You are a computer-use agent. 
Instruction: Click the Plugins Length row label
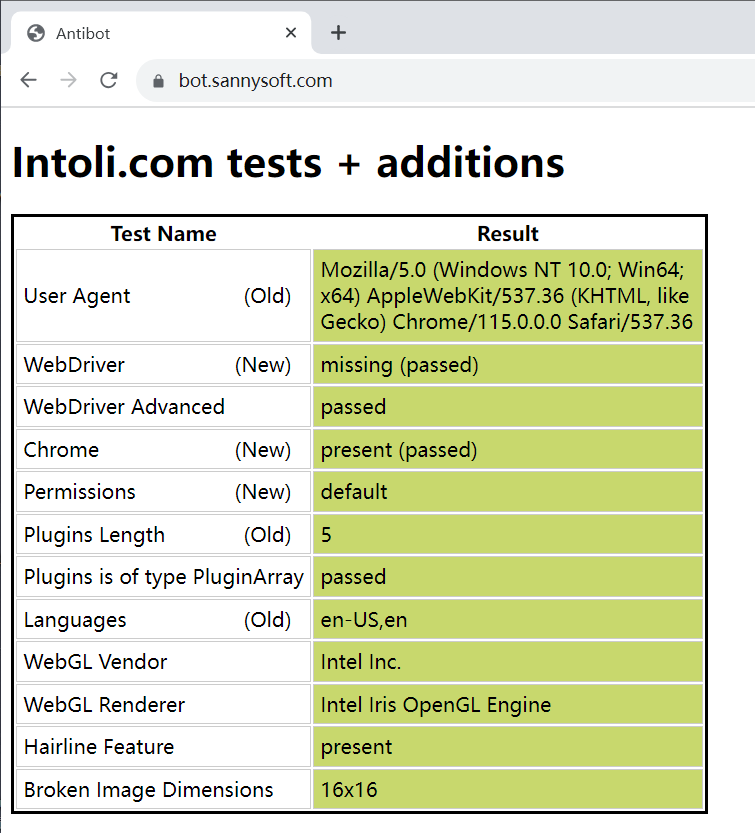(94, 535)
